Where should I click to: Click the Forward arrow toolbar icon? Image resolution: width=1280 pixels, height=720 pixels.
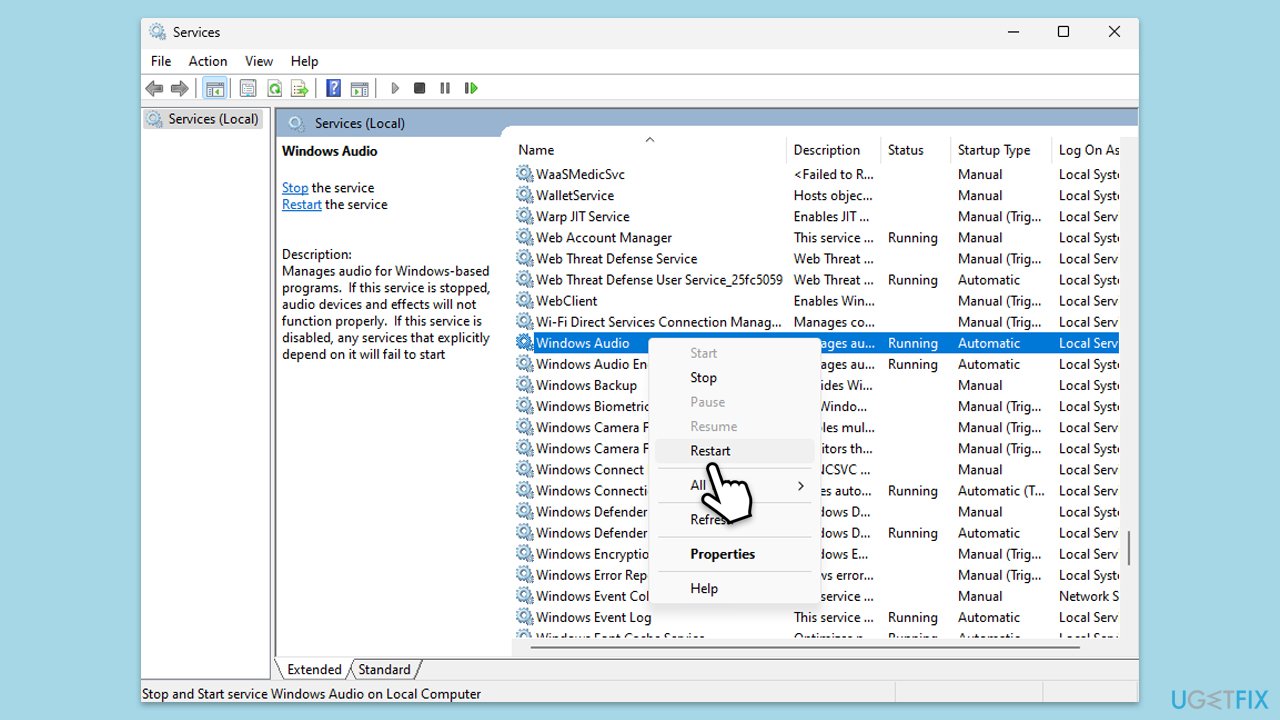click(x=180, y=89)
